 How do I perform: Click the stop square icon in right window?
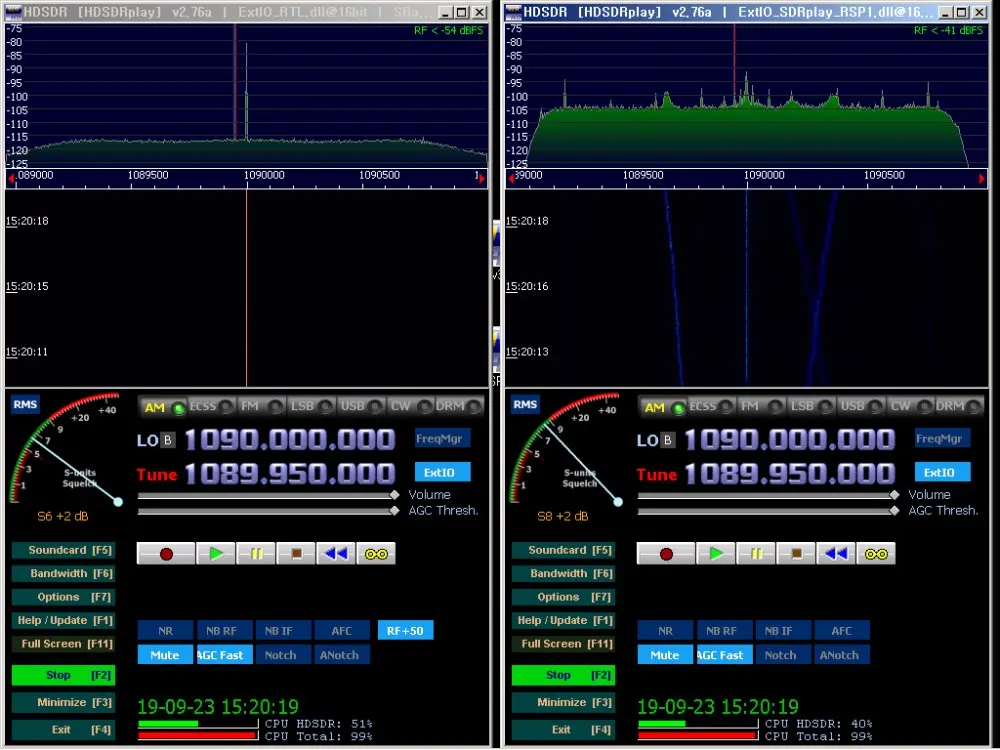tap(796, 554)
